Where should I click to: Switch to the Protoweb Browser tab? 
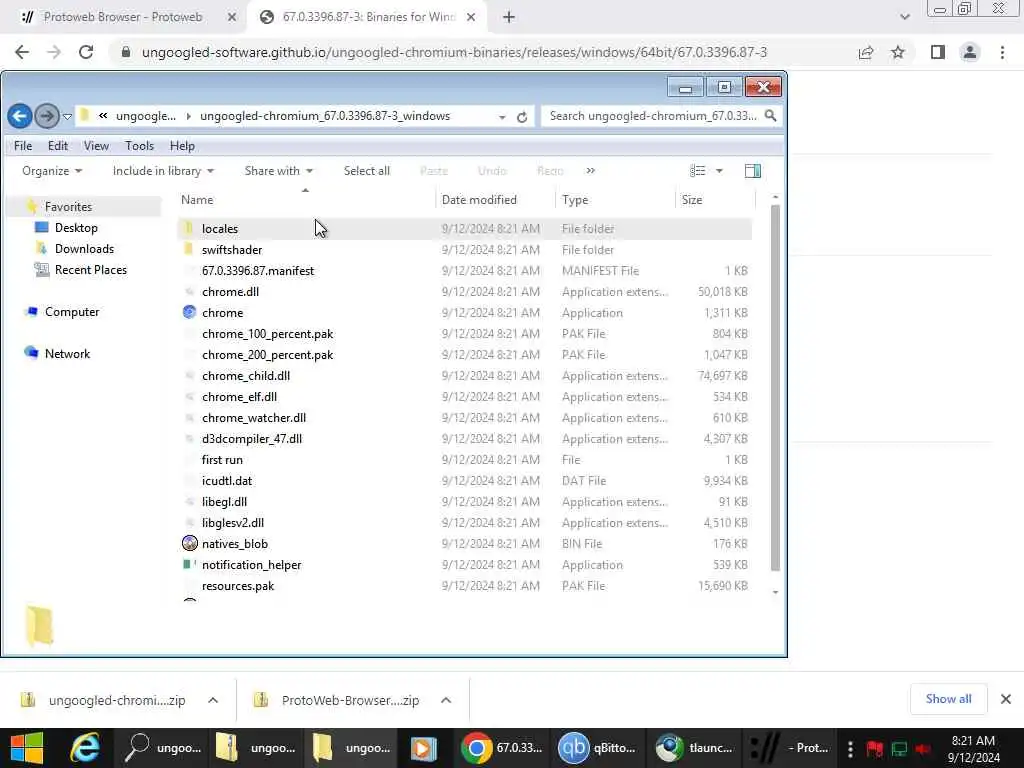point(123,17)
